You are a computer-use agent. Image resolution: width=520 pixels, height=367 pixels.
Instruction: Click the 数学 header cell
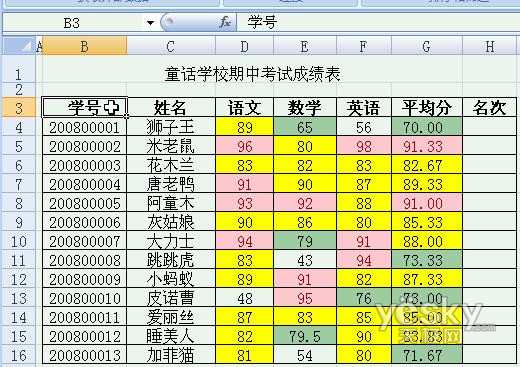pyautogui.click(x=305, y=108)
